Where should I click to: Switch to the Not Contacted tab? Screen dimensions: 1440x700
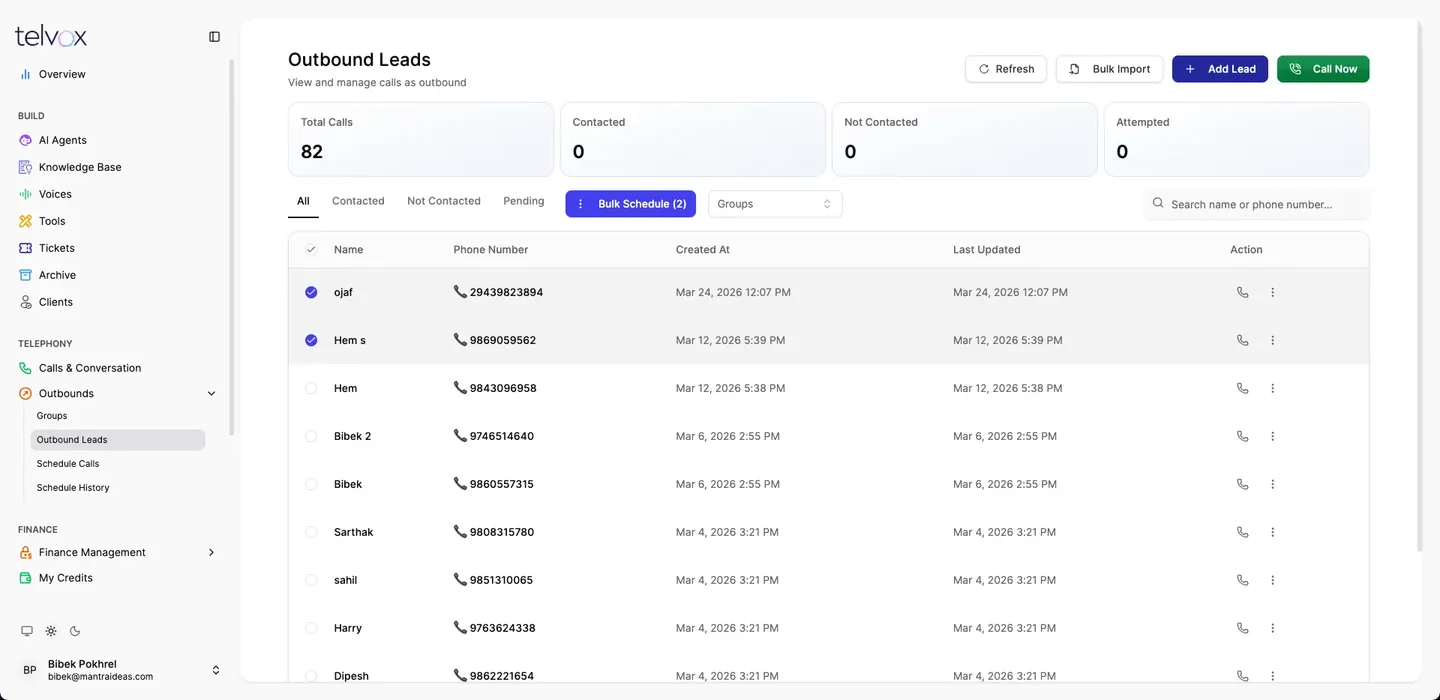click(444, 201)
